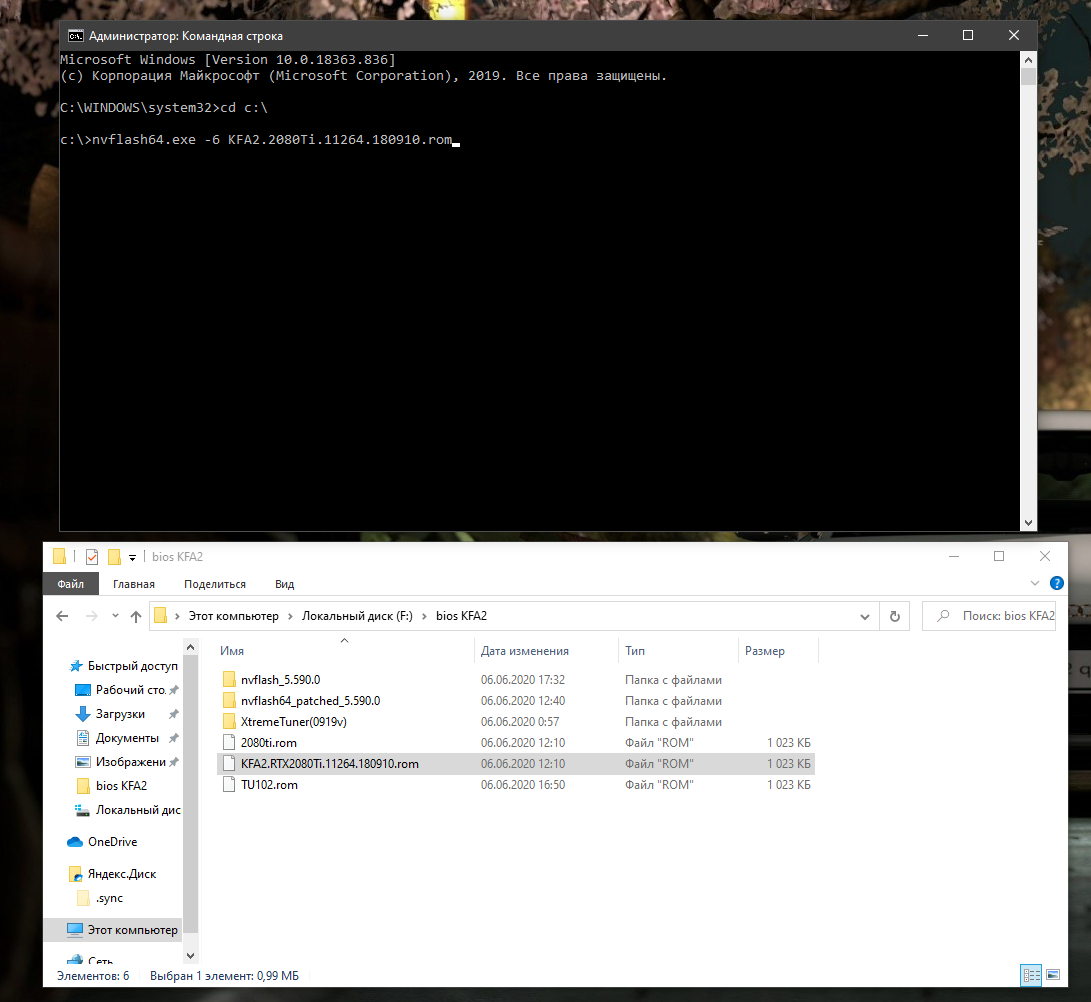Open Customize Quick Access Toolbar dropdown
1091x1002 pixels.
tap(132, 557)
